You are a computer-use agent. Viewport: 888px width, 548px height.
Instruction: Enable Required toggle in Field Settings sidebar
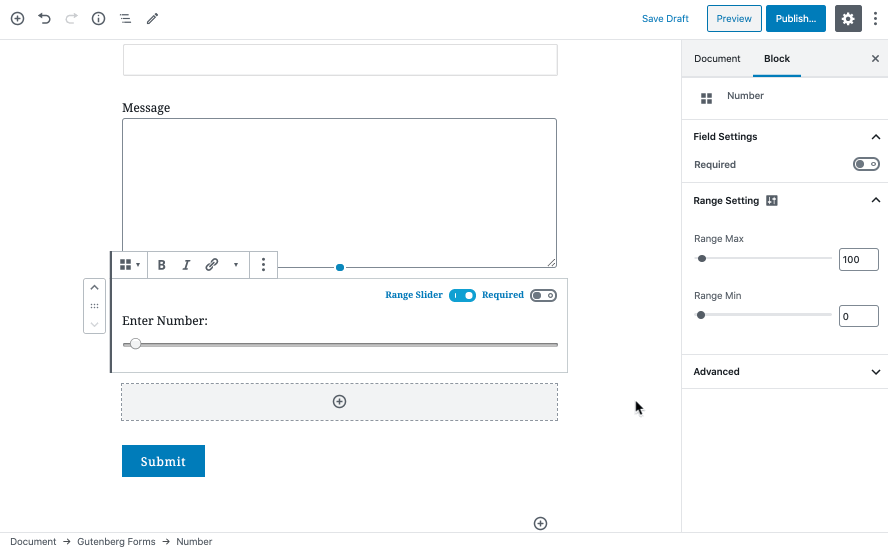tap(865, 164)
